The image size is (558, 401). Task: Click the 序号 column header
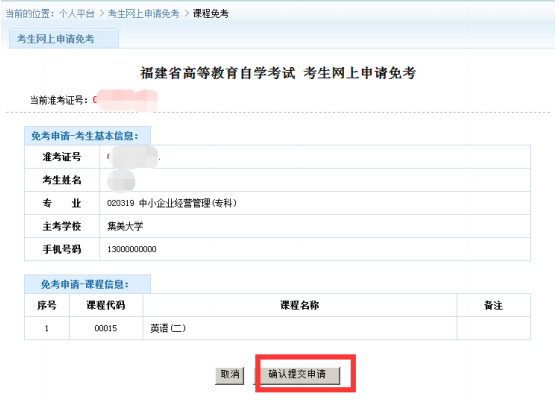pyautogui.click(x=47, y=305)
